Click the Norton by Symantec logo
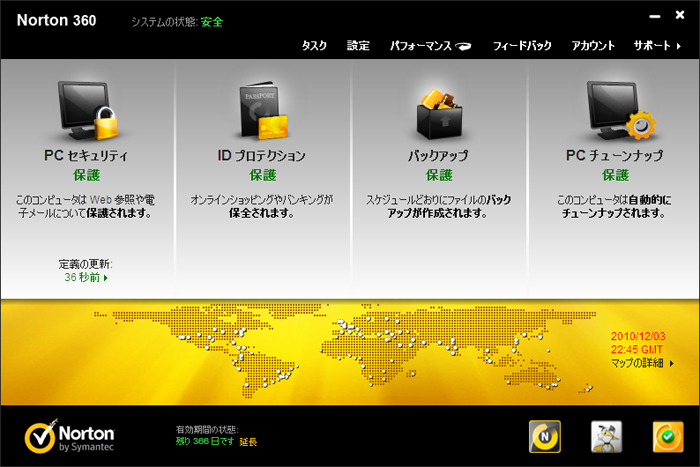Screen dimensions: 700x467 [70, 436]
